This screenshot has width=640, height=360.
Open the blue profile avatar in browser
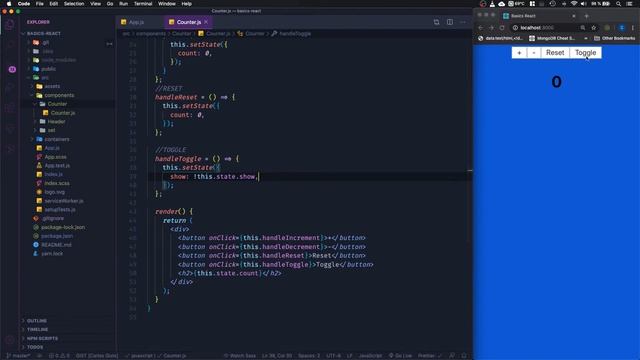point(622,28)
